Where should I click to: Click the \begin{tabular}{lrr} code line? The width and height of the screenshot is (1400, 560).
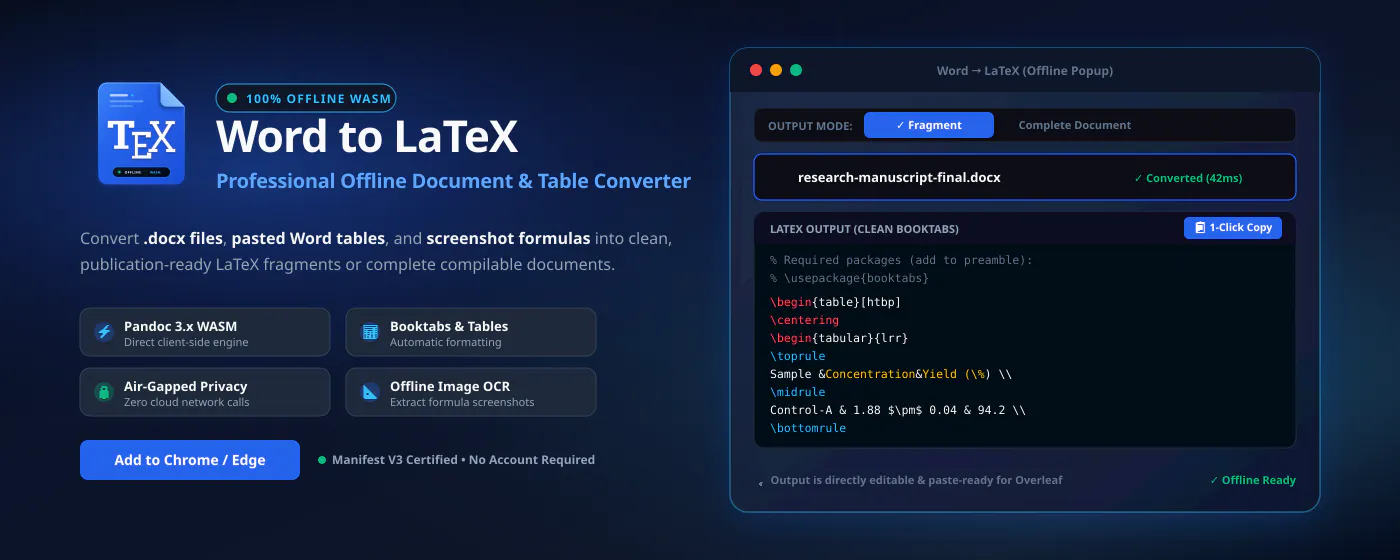(x=839, y=338)
